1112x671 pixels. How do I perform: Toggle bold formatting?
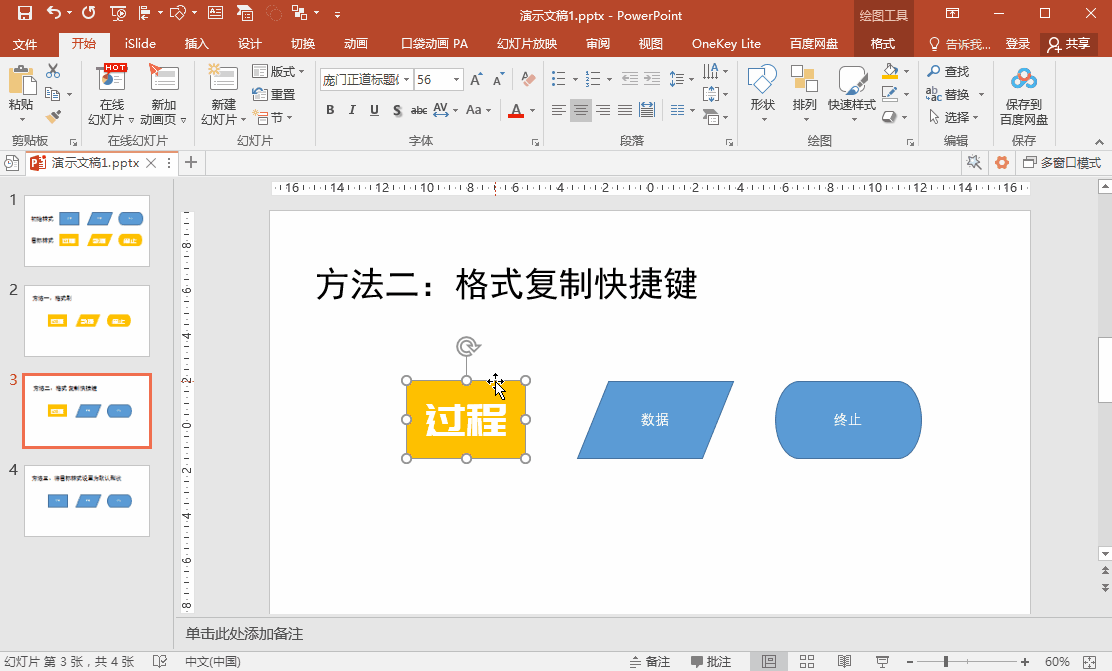point(330,110)
